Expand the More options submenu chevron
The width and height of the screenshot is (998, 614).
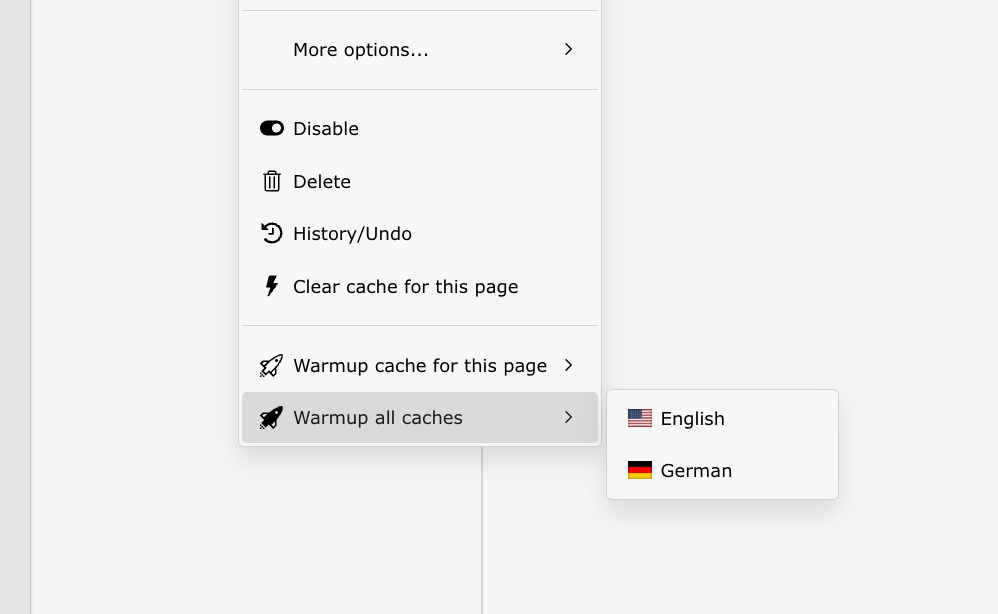coord(568,49)
